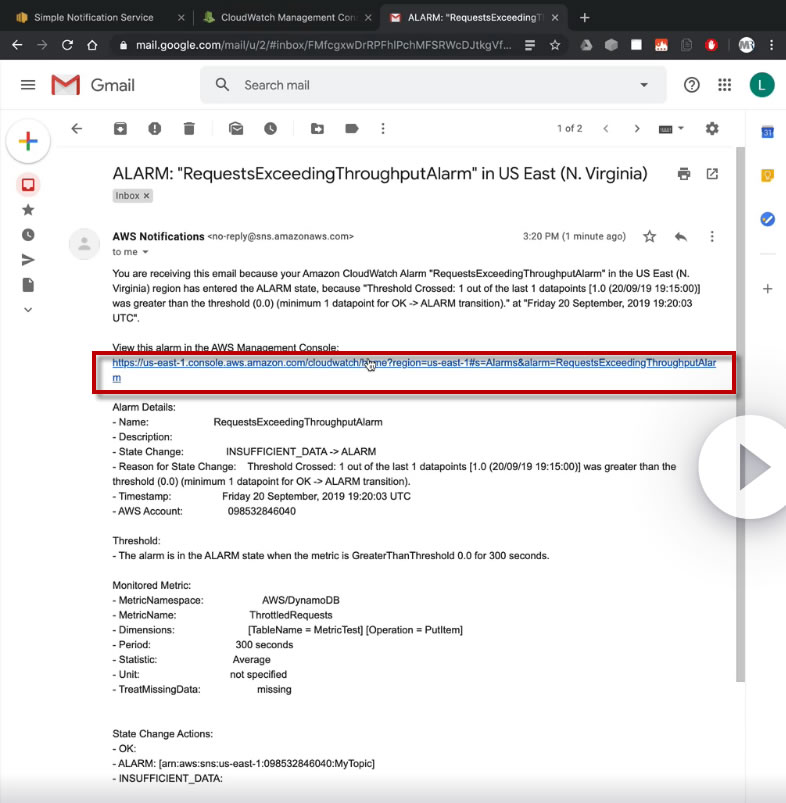Click sender avatar of AWS Notifications
The image size is (786, 803).
pos(84,244)
